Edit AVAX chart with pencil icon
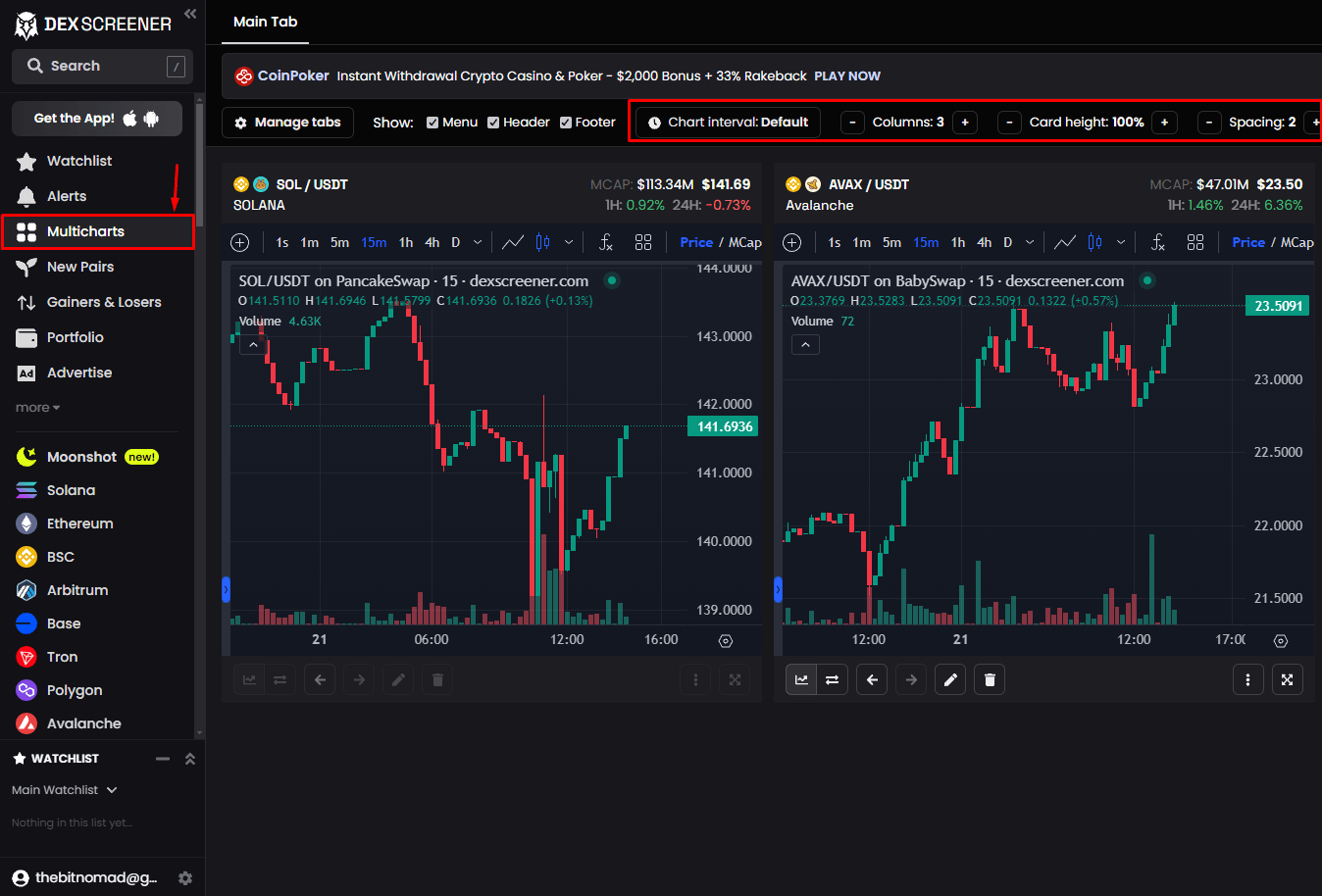The height and width of the screenshot is (896, 1322). pos(950,679)
